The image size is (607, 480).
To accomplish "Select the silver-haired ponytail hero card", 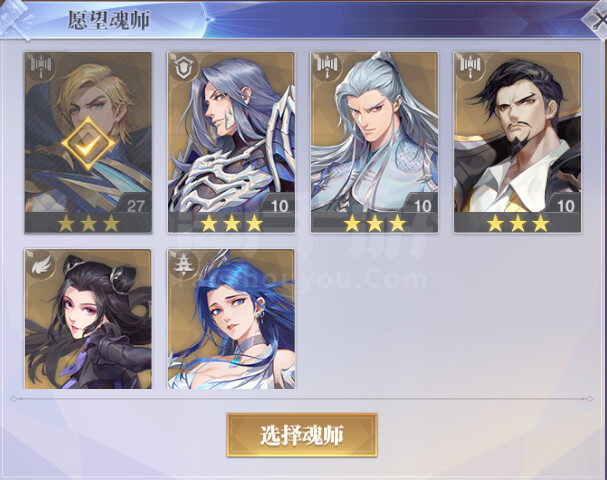I will (374, 142).
